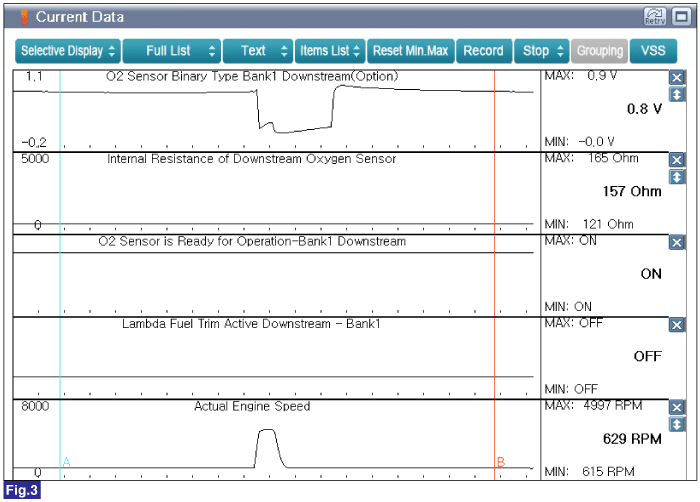Viewport: 700px width, 502px height.
Task: Click O2 Sensor is Ready for Operation title
Action: (x=252, y=242)
